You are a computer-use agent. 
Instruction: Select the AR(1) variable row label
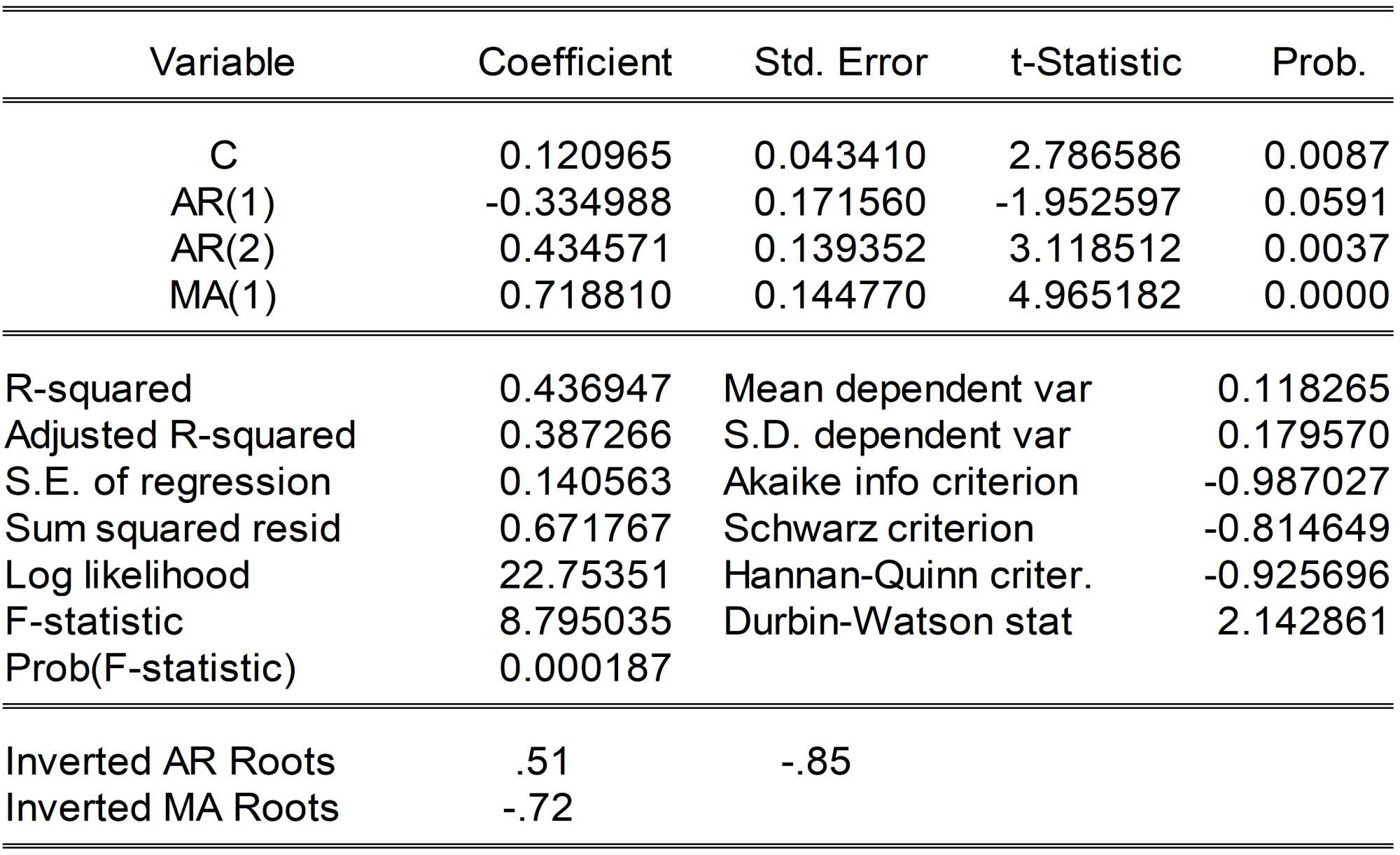pyautogui.click(x=223, y=202)
